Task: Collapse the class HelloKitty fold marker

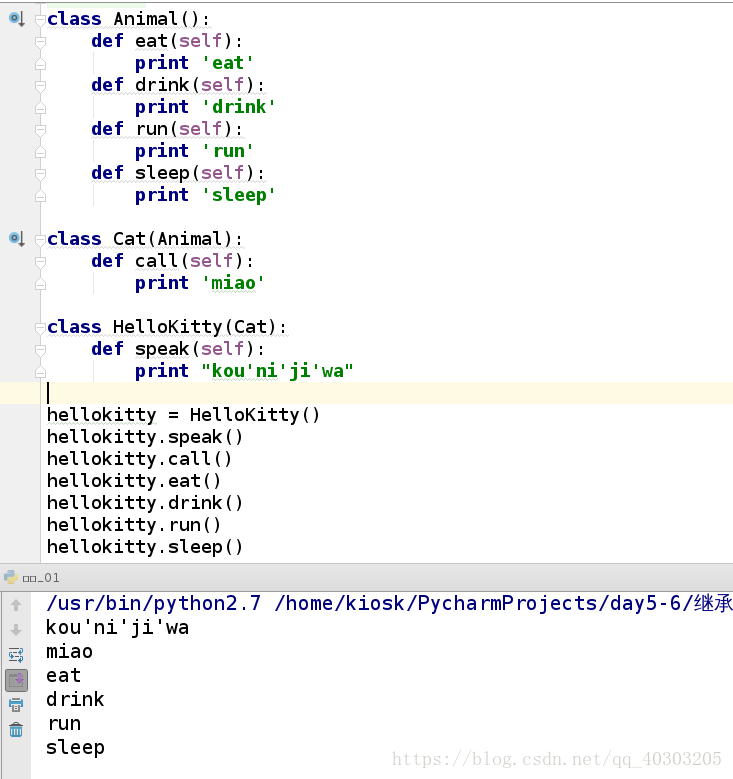Action: (40, 327)
